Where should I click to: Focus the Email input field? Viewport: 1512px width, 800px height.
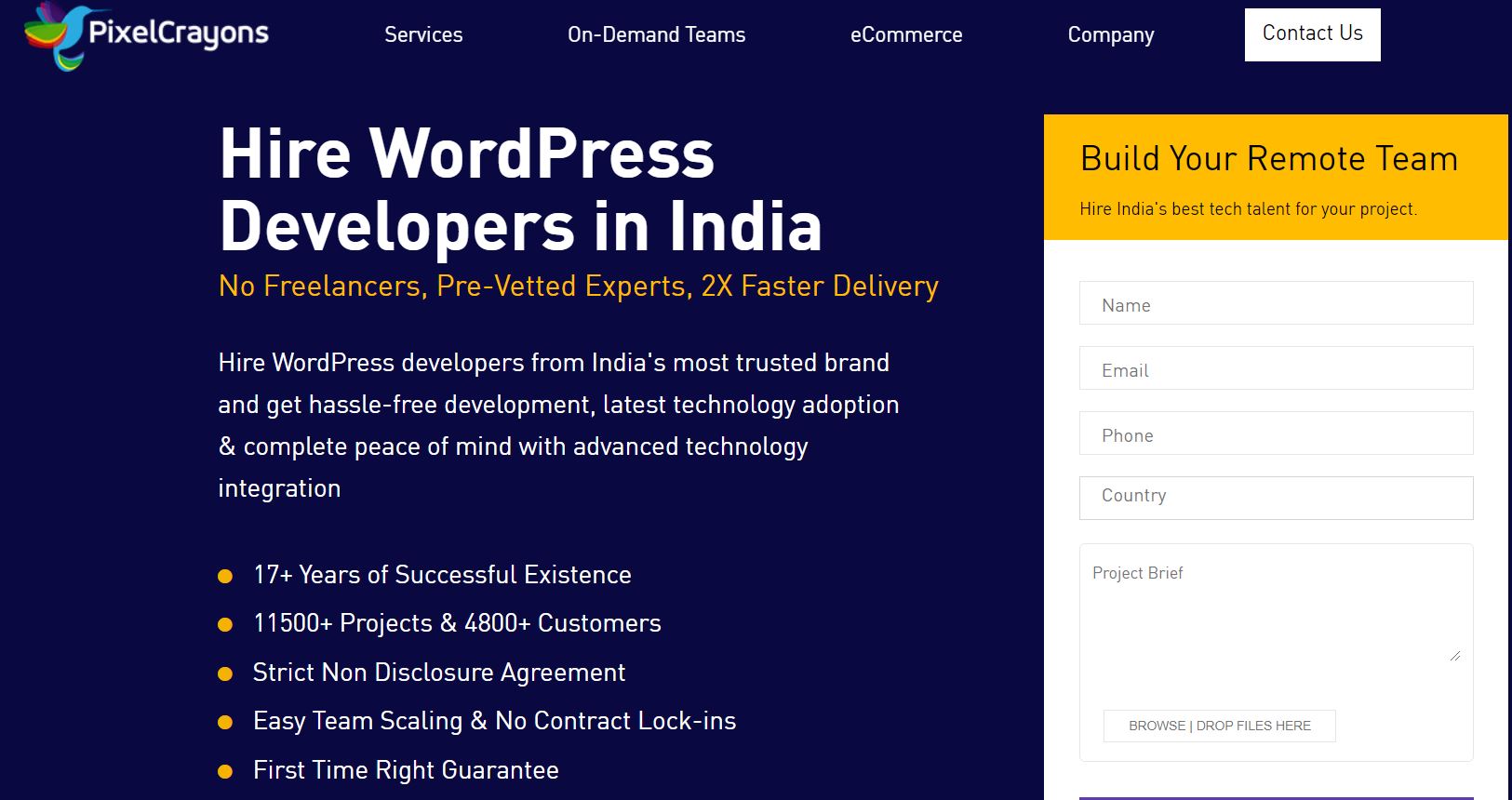1276,368
